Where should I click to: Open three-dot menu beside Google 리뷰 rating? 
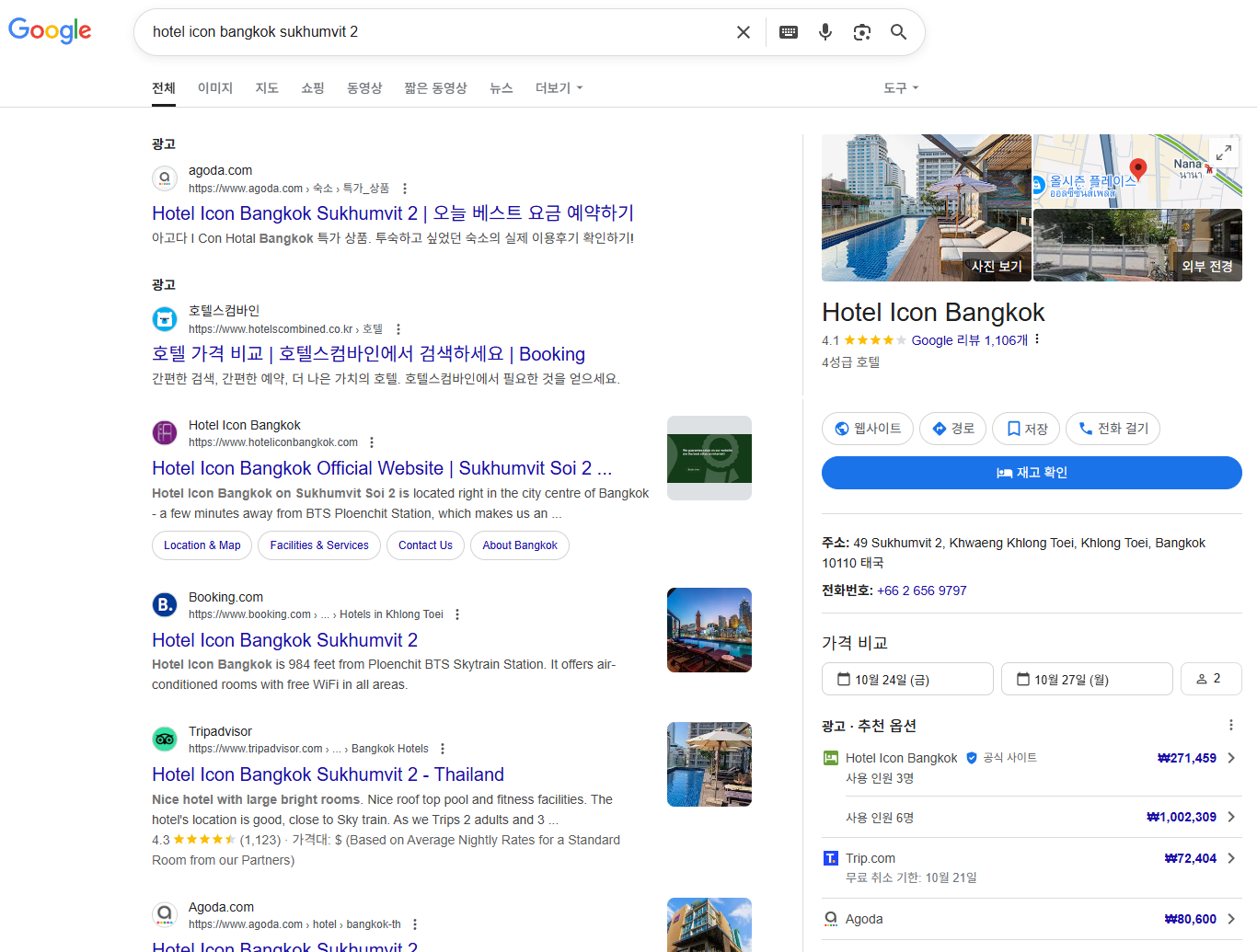(x=1036, y=339)
